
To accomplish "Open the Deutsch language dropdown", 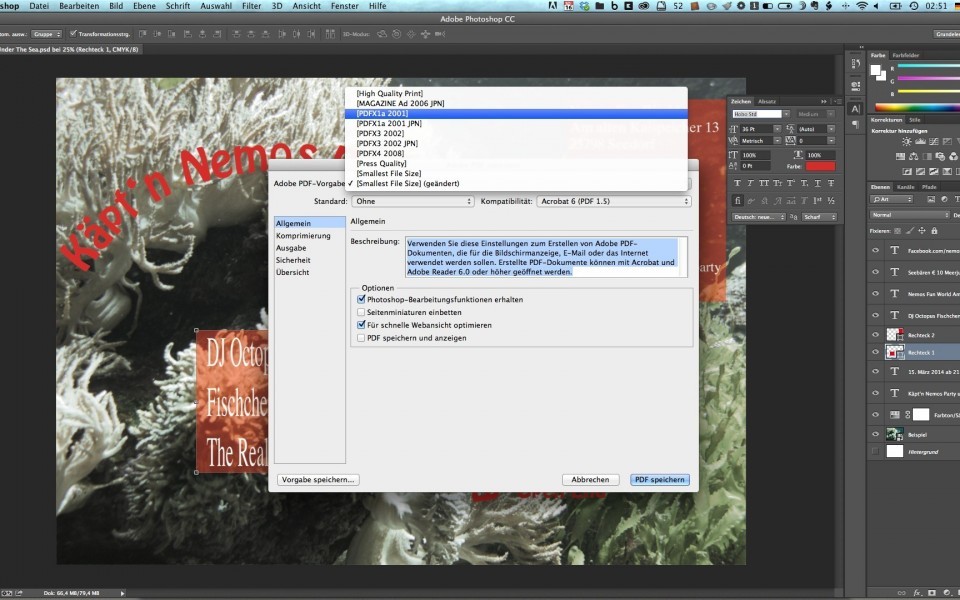I will coord(759,217).
